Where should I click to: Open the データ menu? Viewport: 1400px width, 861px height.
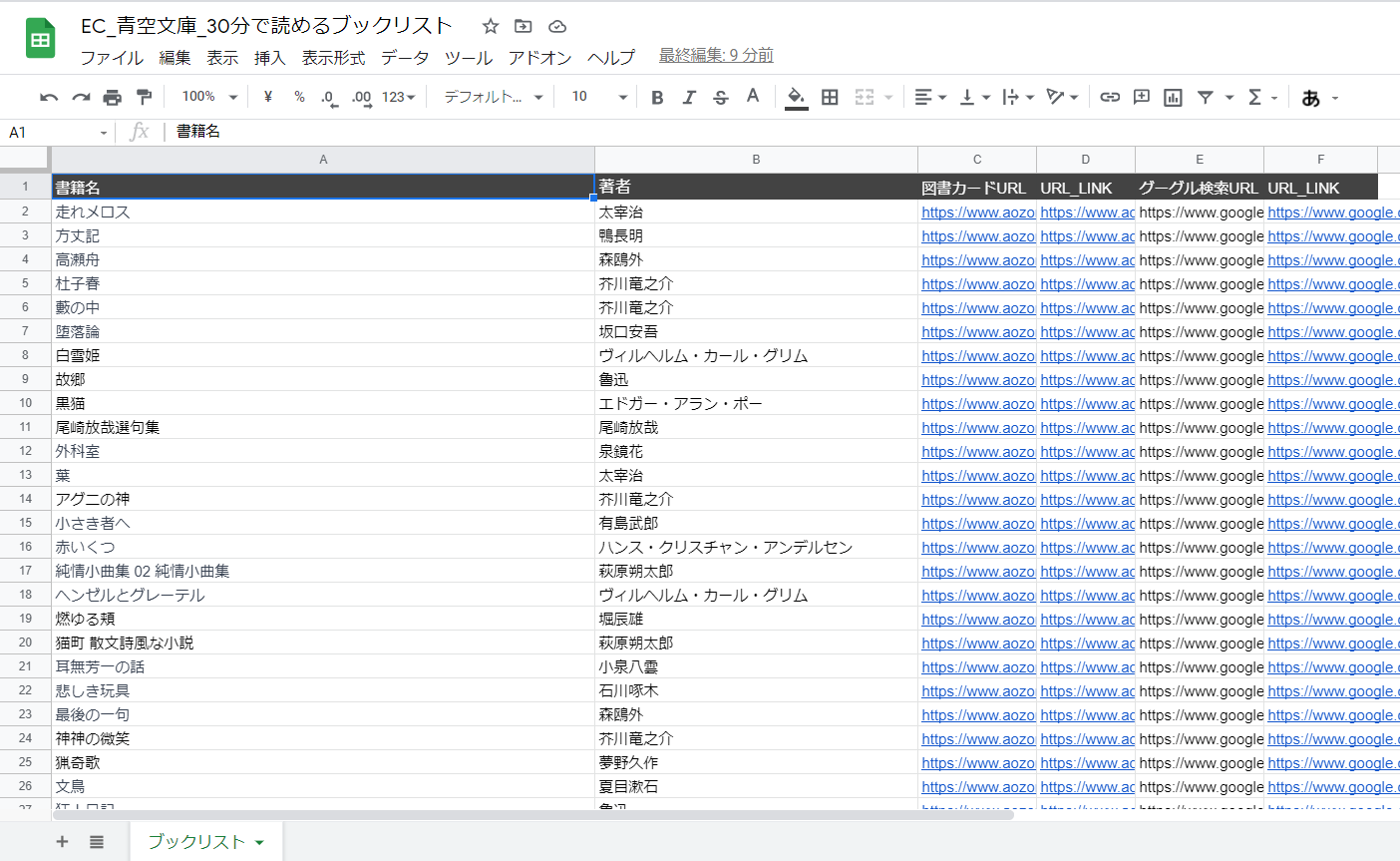405,57
